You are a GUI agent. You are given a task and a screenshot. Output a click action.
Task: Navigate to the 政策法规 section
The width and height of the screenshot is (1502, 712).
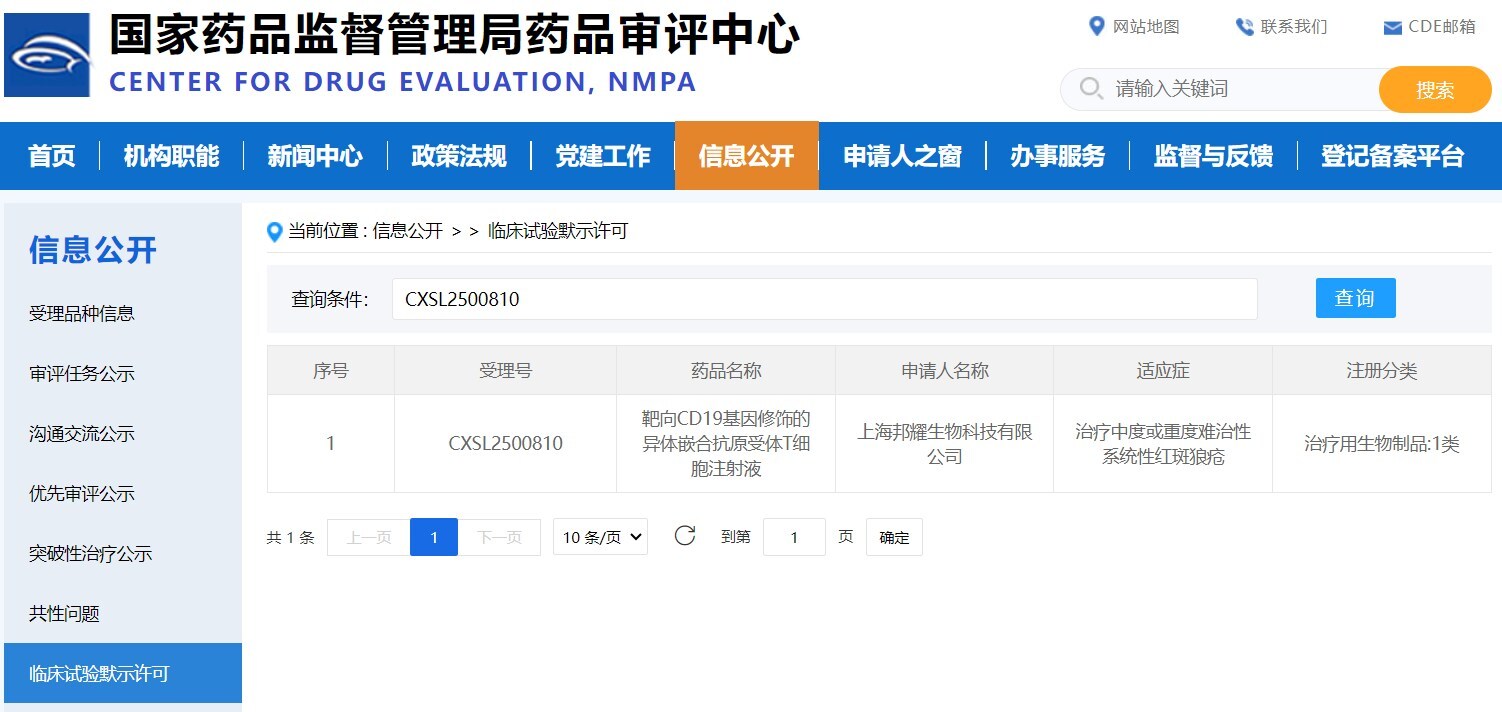point(457,156)
